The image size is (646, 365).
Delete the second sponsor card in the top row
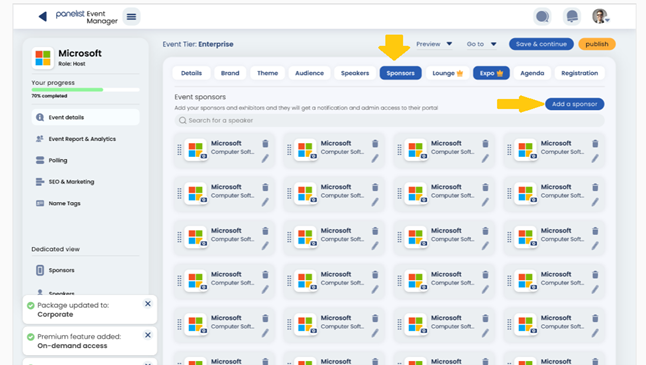pyautogui.click(x=375, y=143)
